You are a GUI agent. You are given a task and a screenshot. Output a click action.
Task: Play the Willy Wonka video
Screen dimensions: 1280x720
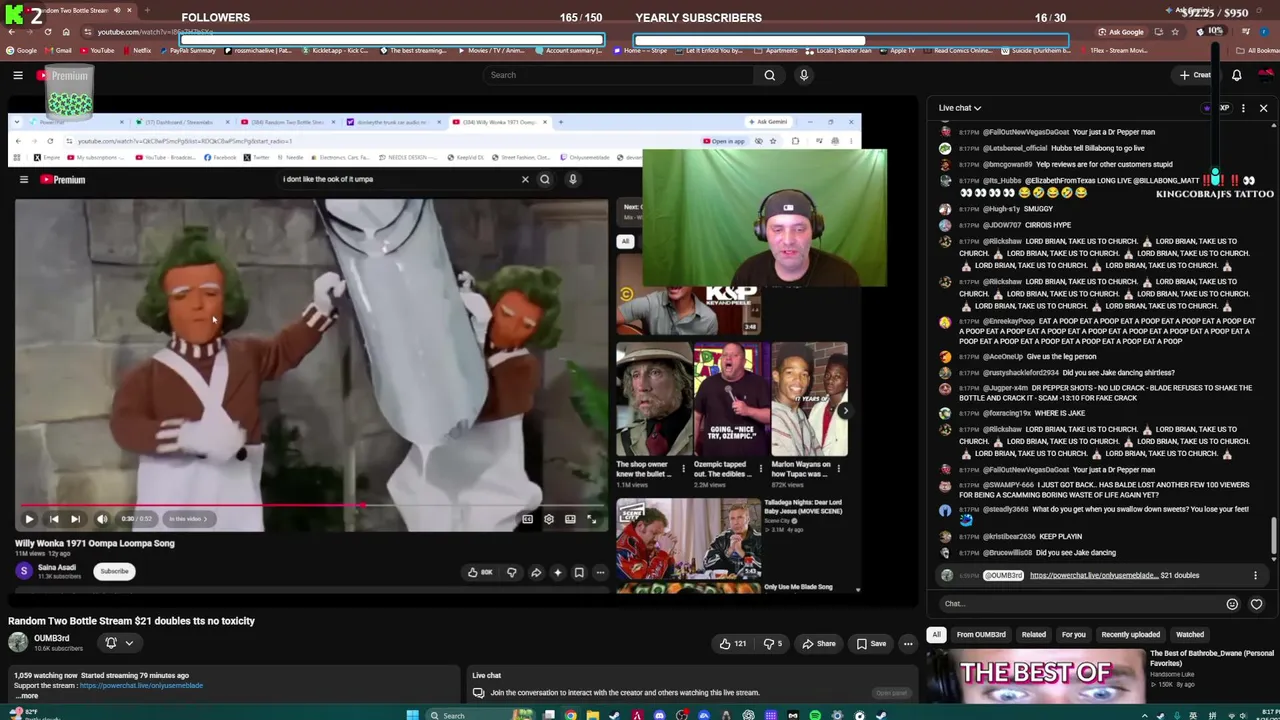(29, 519)
